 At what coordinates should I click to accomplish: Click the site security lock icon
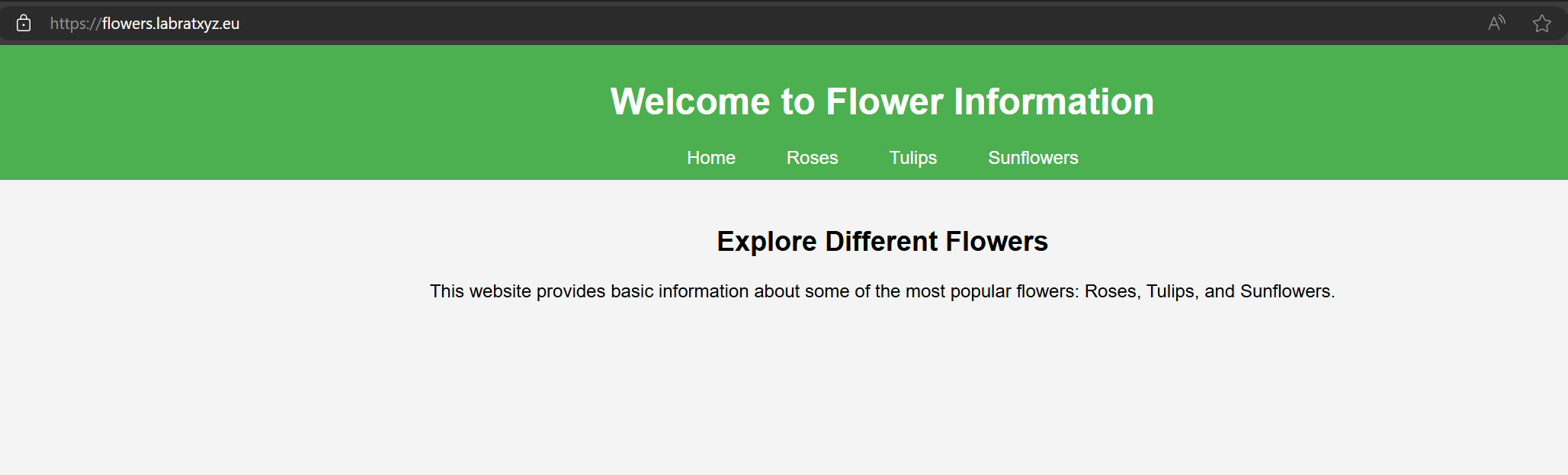(x=24, y=24)
